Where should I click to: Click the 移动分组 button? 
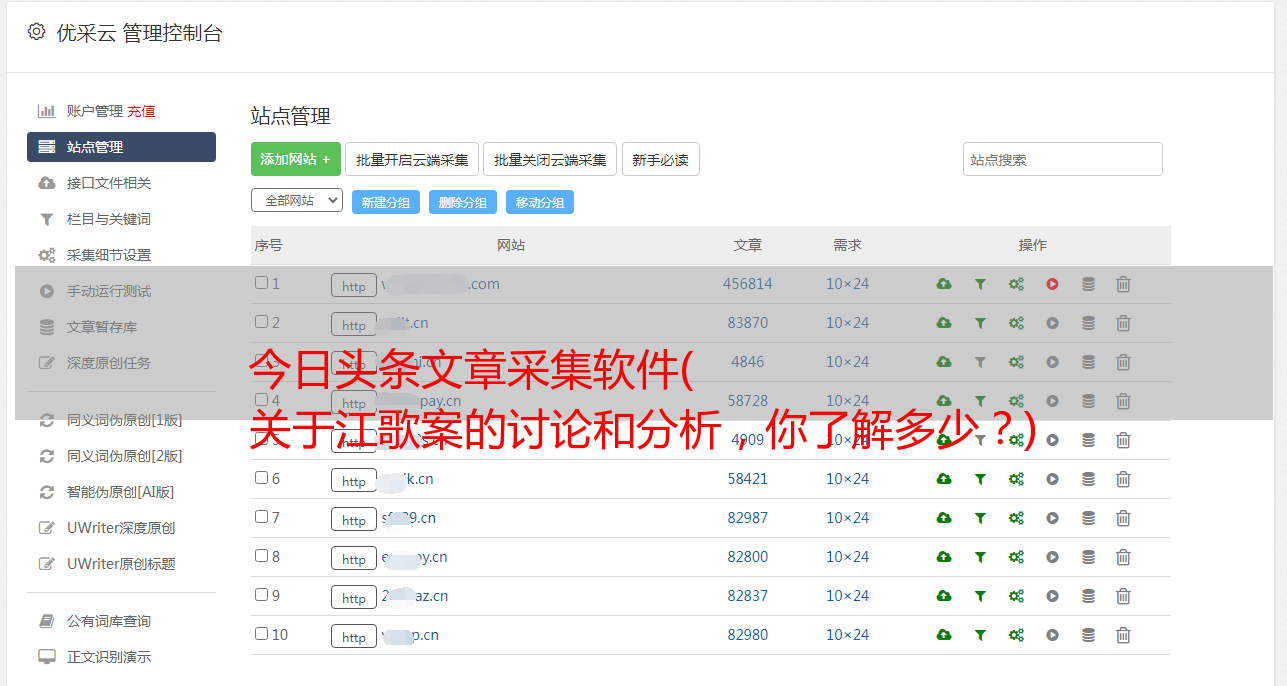click(x=540, y=202)
